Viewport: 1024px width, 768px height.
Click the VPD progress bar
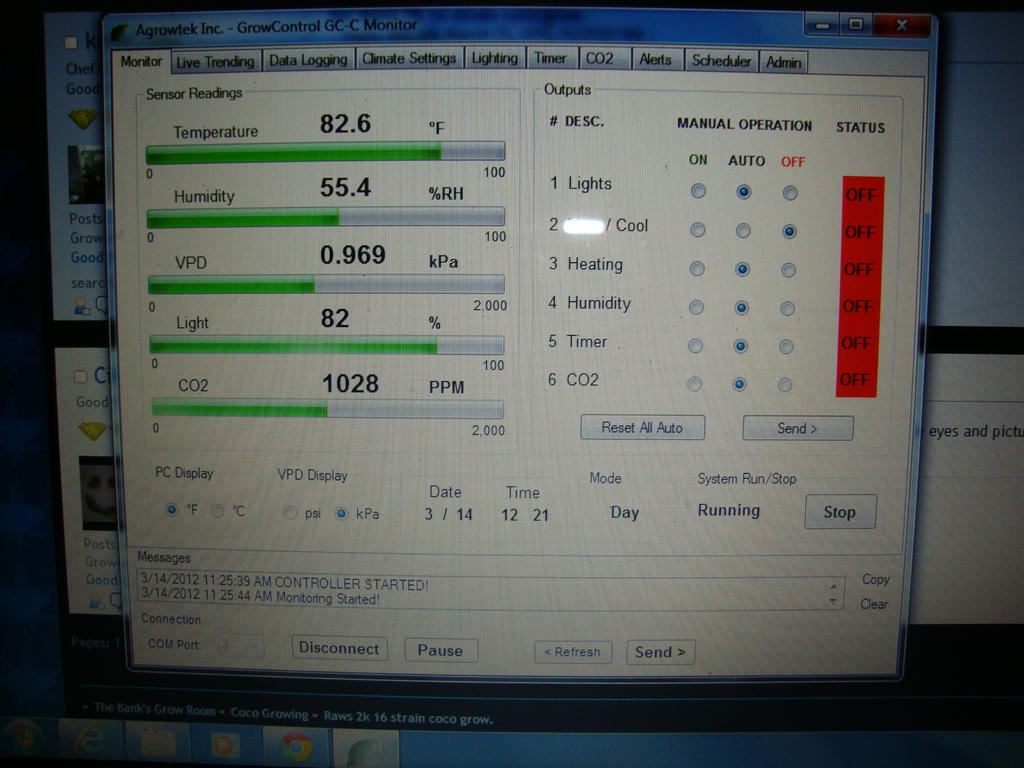click(327, 285)
